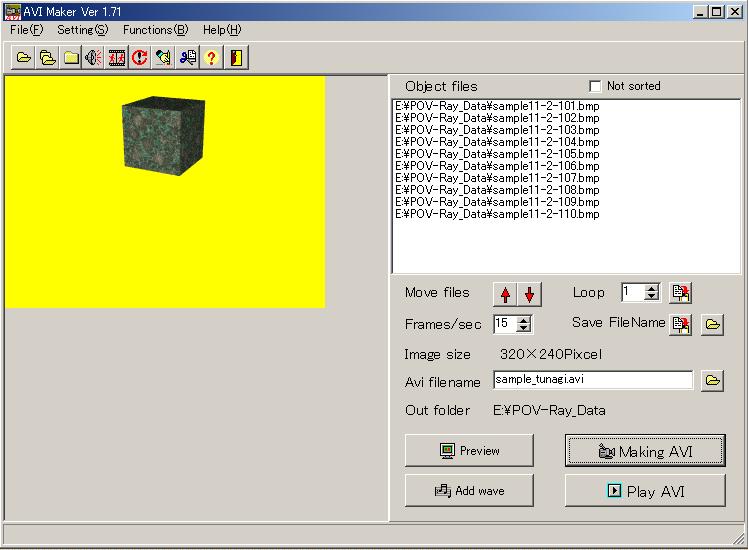
Task: Open the File(F) menu
Action: coord(27,30)
